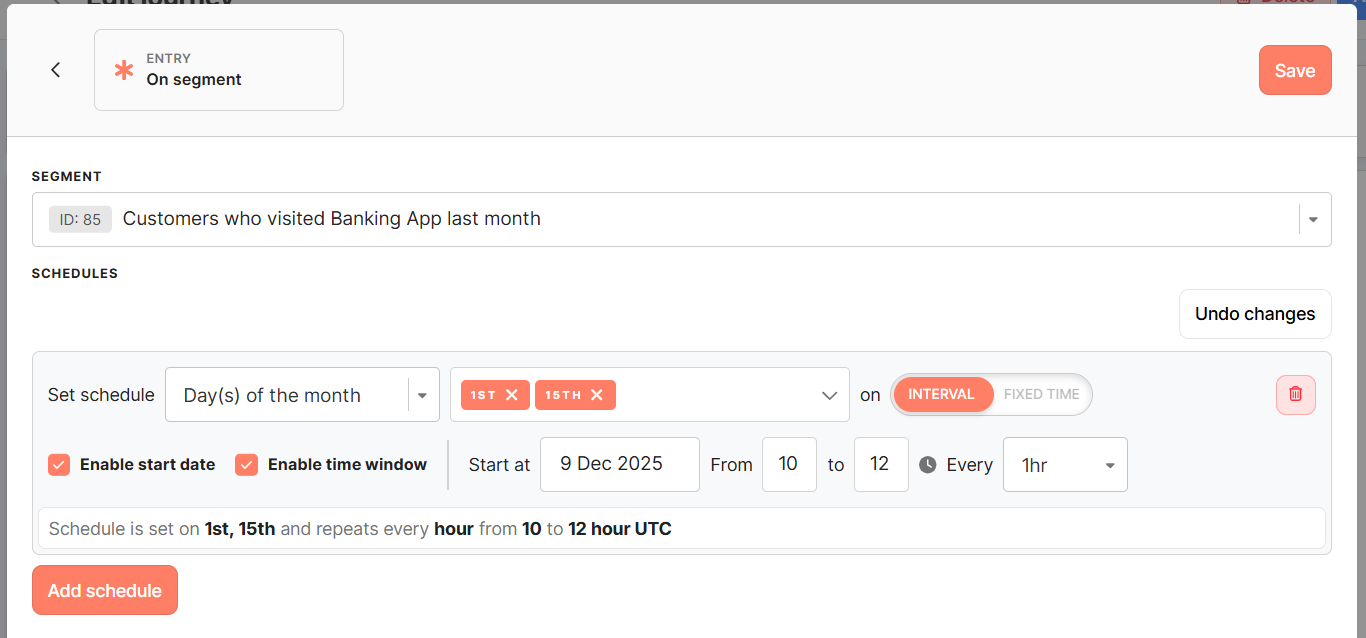Click the orange asterisk entry icon

click(124, 70)
